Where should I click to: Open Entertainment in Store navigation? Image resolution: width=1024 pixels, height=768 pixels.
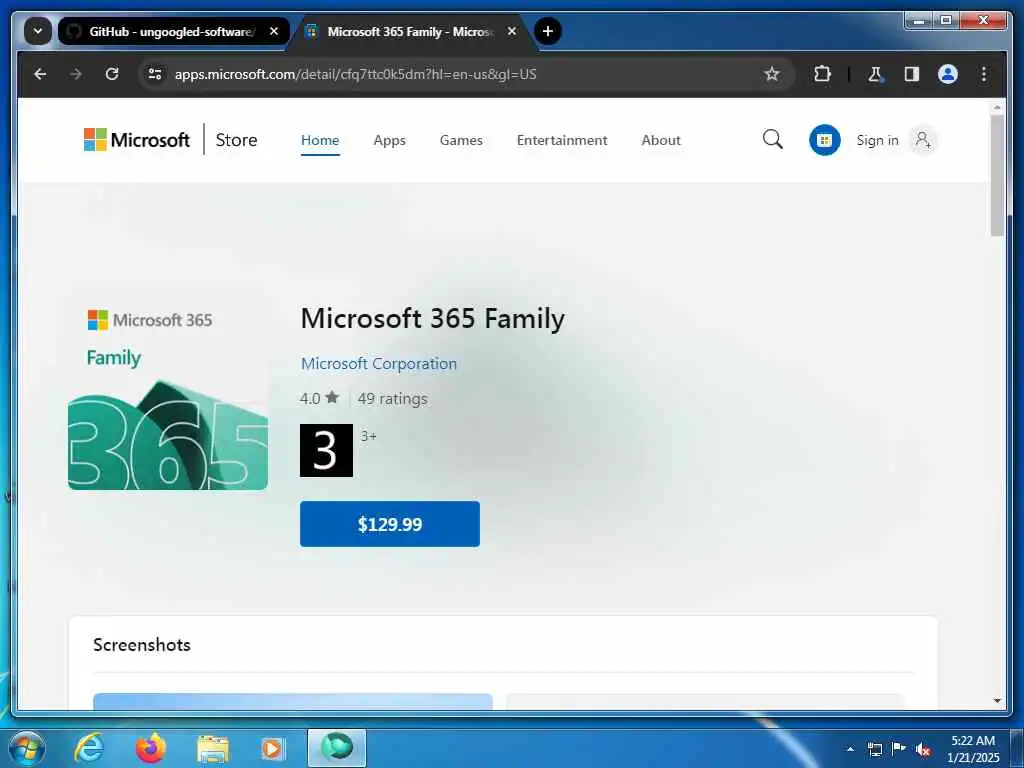click(562, 140)
